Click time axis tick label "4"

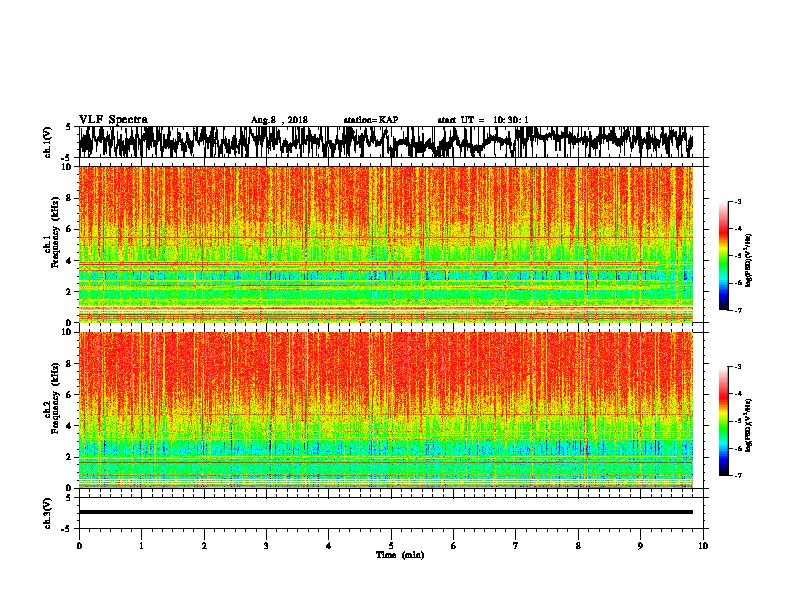click(329, 546)
